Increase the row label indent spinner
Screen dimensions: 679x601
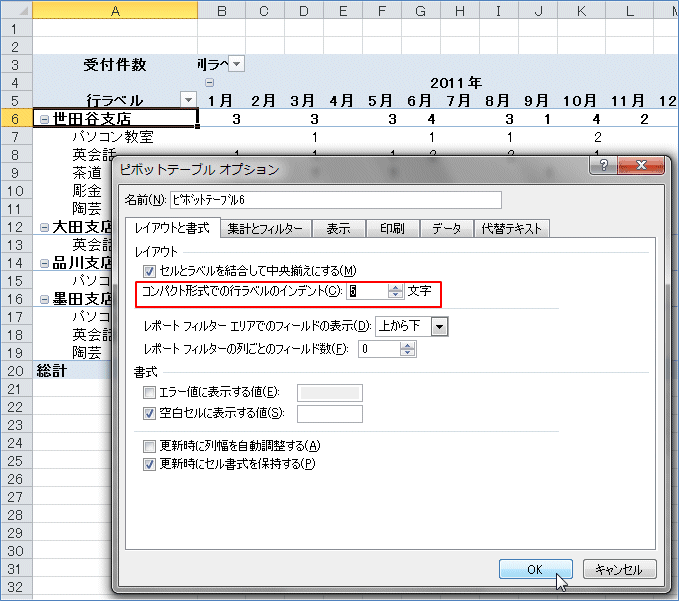point(395,288)
